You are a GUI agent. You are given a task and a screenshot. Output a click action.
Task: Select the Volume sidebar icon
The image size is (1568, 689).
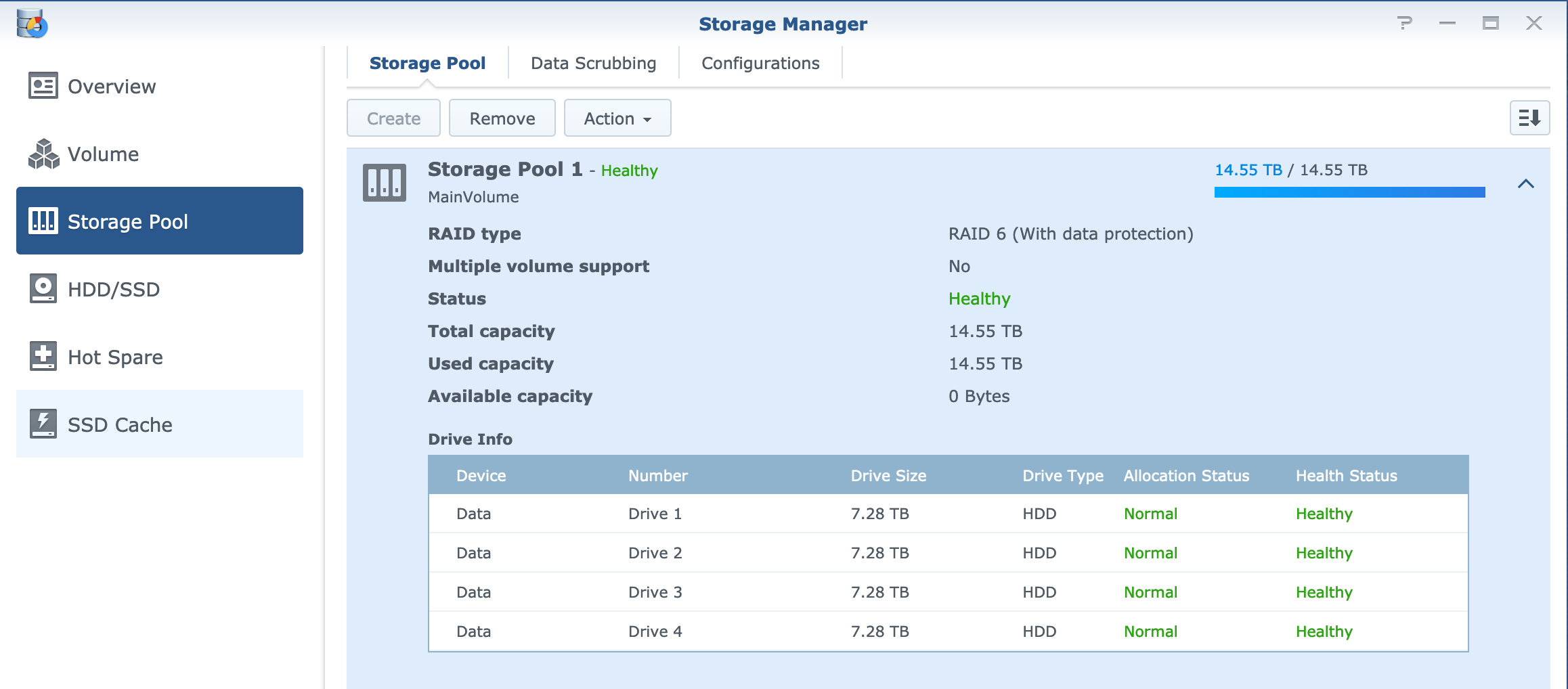pos(42,154)
